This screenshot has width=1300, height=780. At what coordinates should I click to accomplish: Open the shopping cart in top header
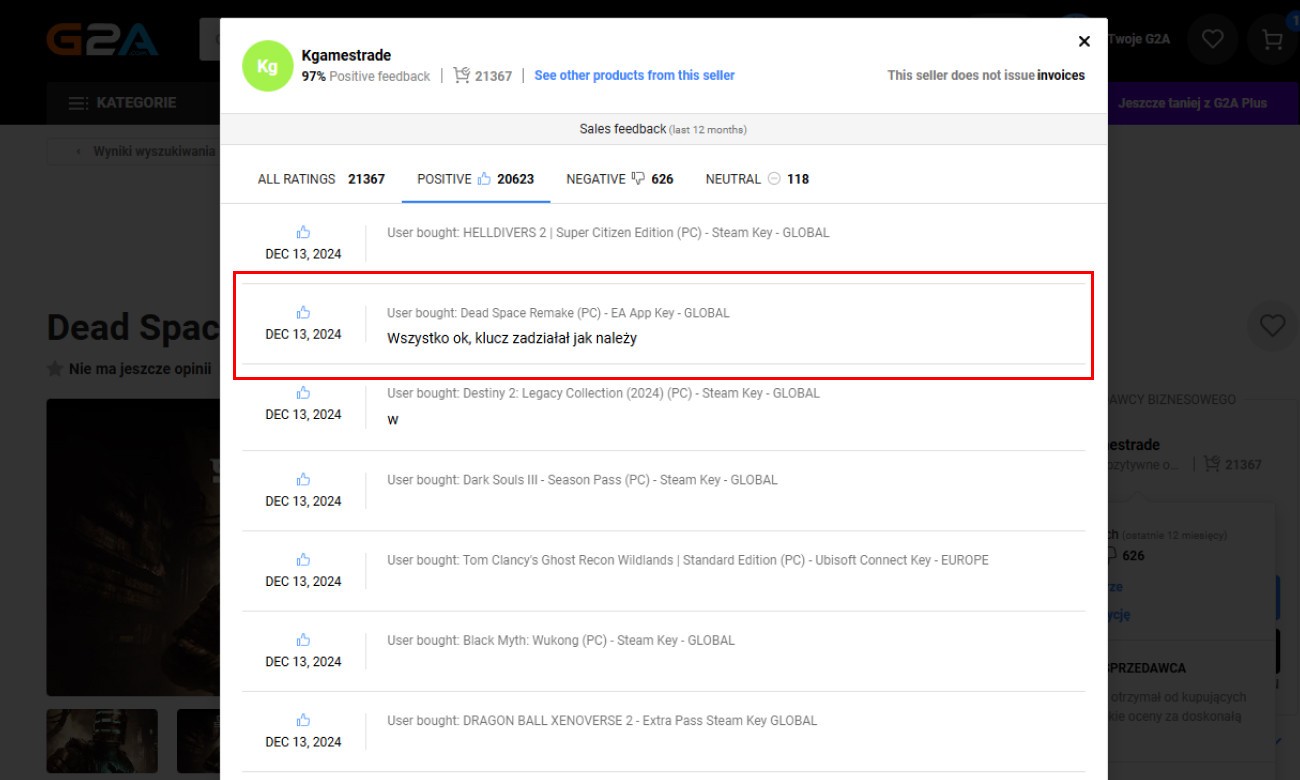click(x=1272, y=39)
